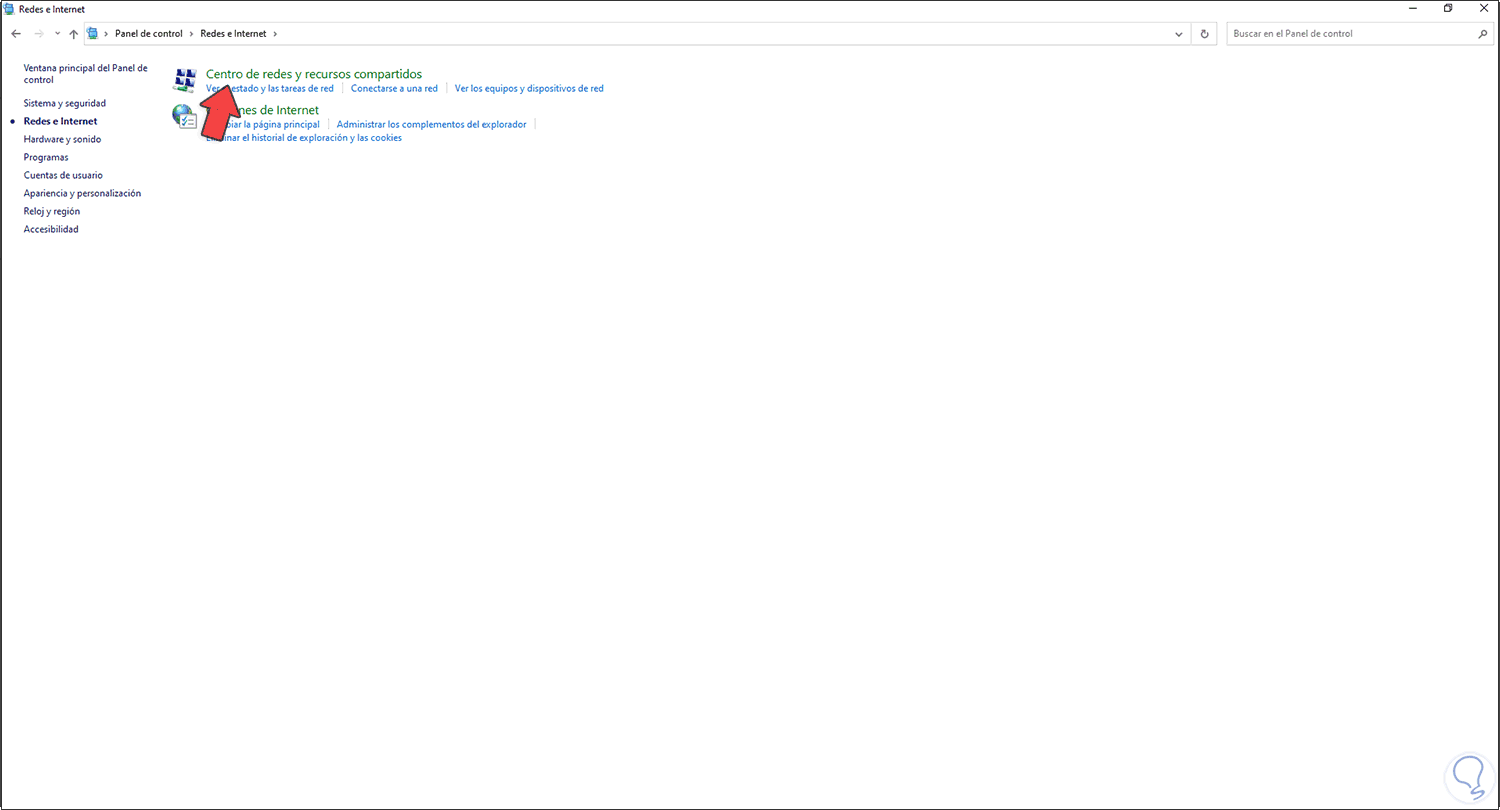Click the Internet options globe icon
Screen dimensions: 1500x810
pos(185,116)
